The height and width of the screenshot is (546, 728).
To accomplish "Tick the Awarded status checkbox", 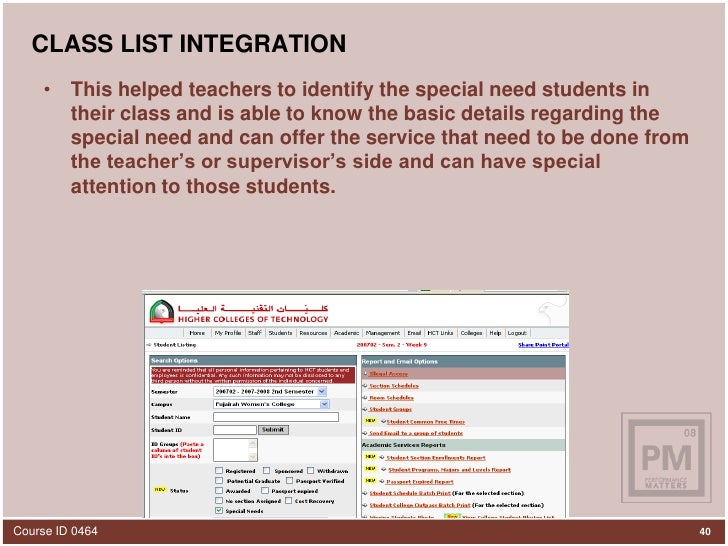I will pyautogui.click(x=219, y=490).
